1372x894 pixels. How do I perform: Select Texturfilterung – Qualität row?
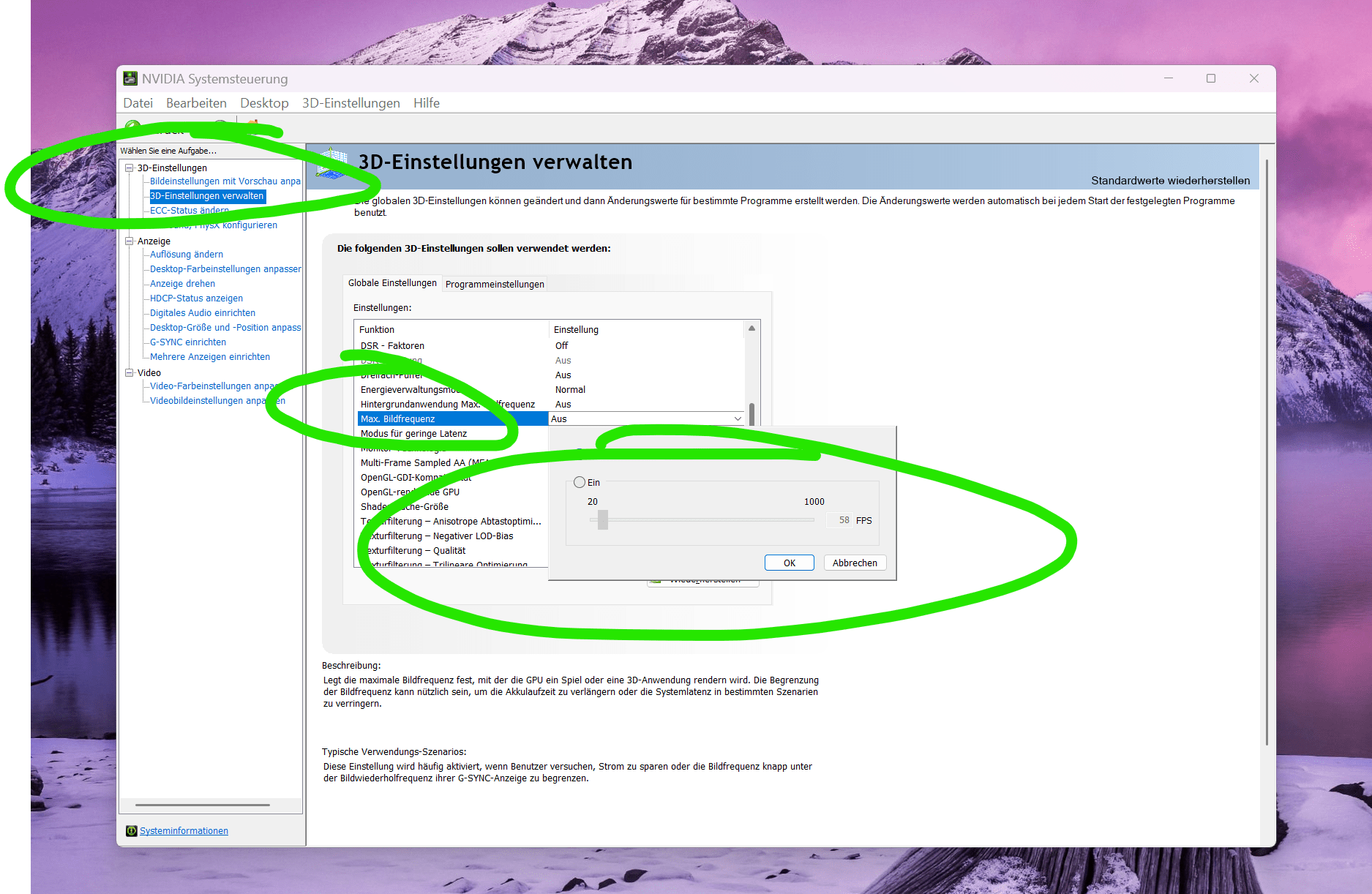tap(452, 551)
